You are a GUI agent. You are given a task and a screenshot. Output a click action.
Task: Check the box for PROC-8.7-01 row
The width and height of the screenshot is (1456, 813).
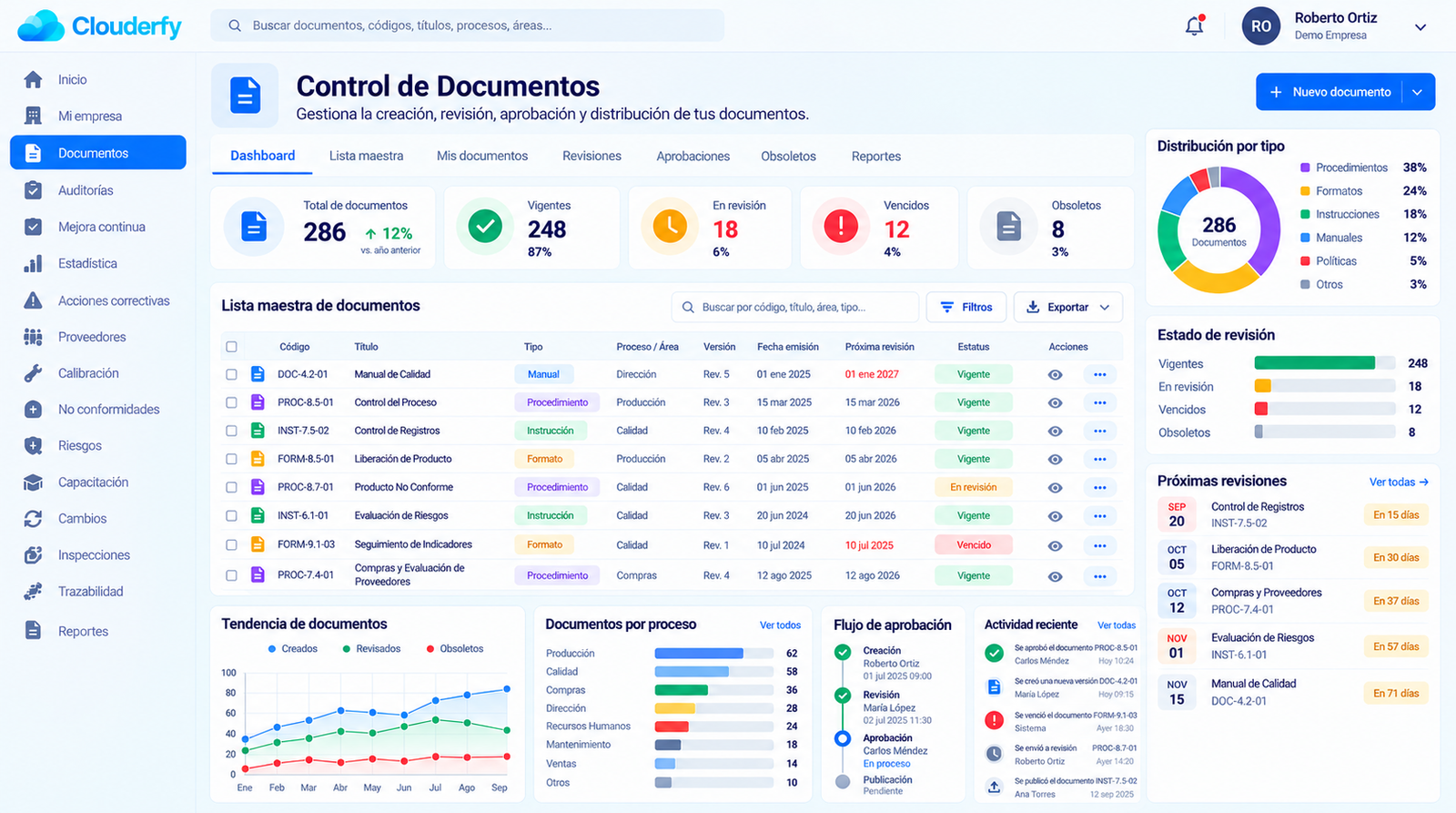point(231,487)
